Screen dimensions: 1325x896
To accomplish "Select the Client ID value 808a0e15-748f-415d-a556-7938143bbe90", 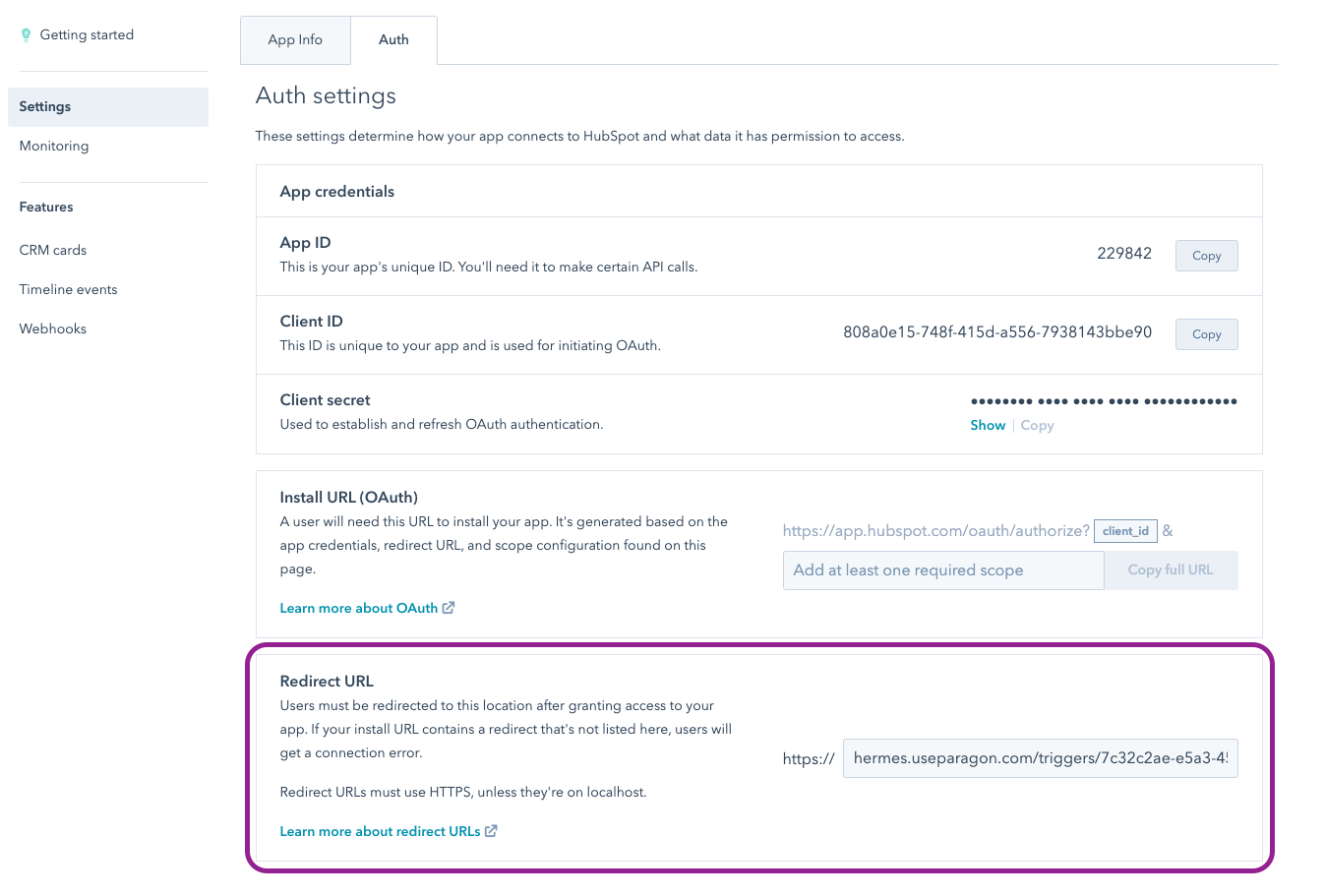I will (x=997, y=332).
